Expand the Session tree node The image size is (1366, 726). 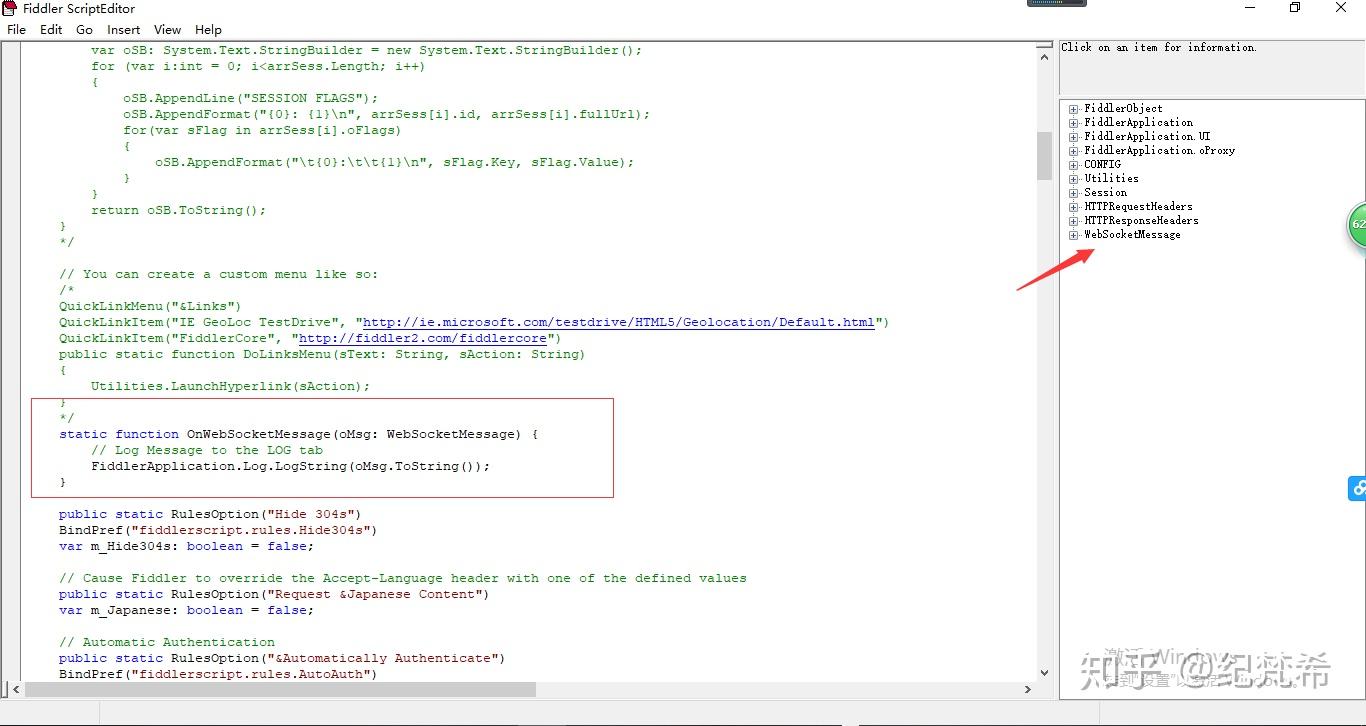(1072, 192)
